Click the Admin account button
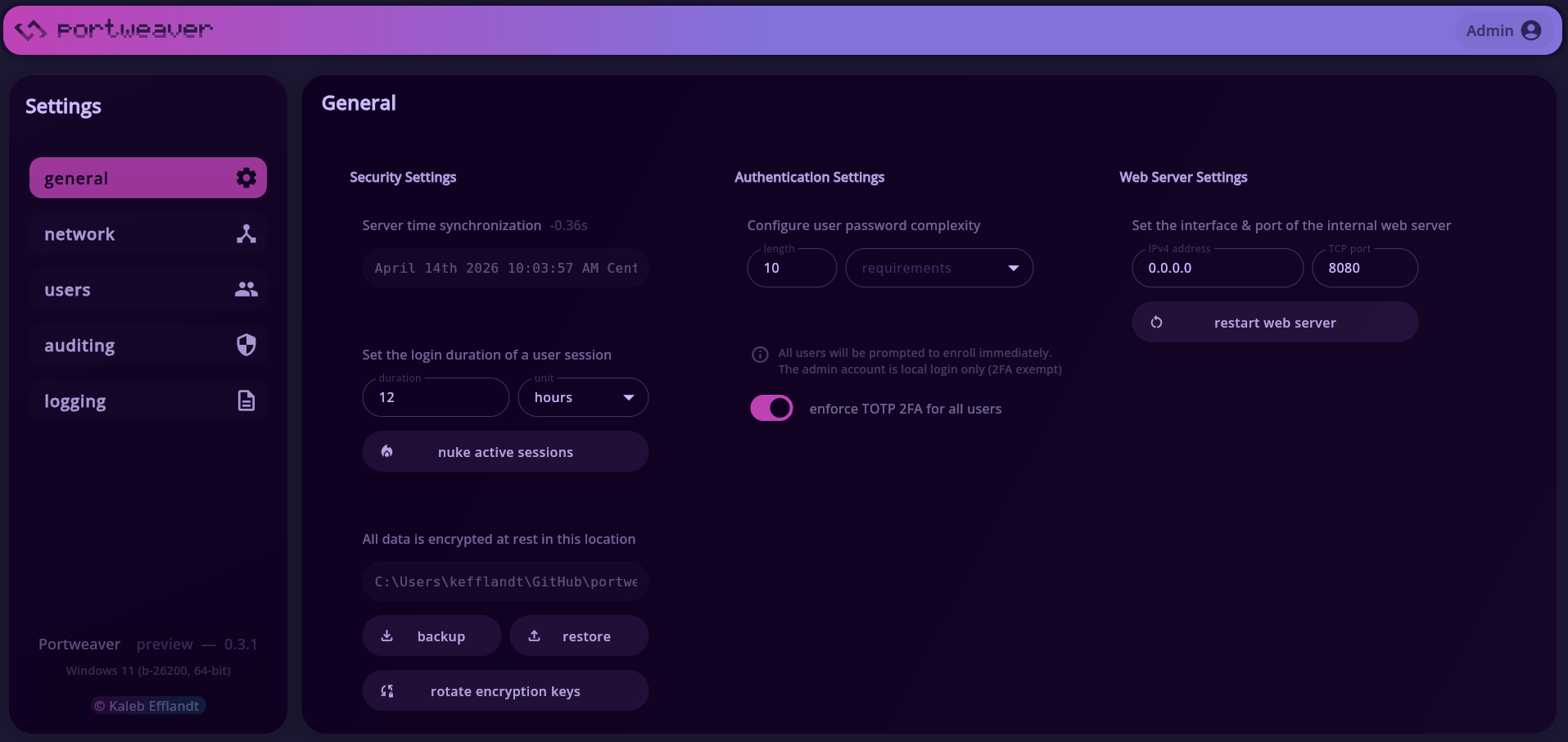This screenshot has width=1568, height=742. [1503, 30]
